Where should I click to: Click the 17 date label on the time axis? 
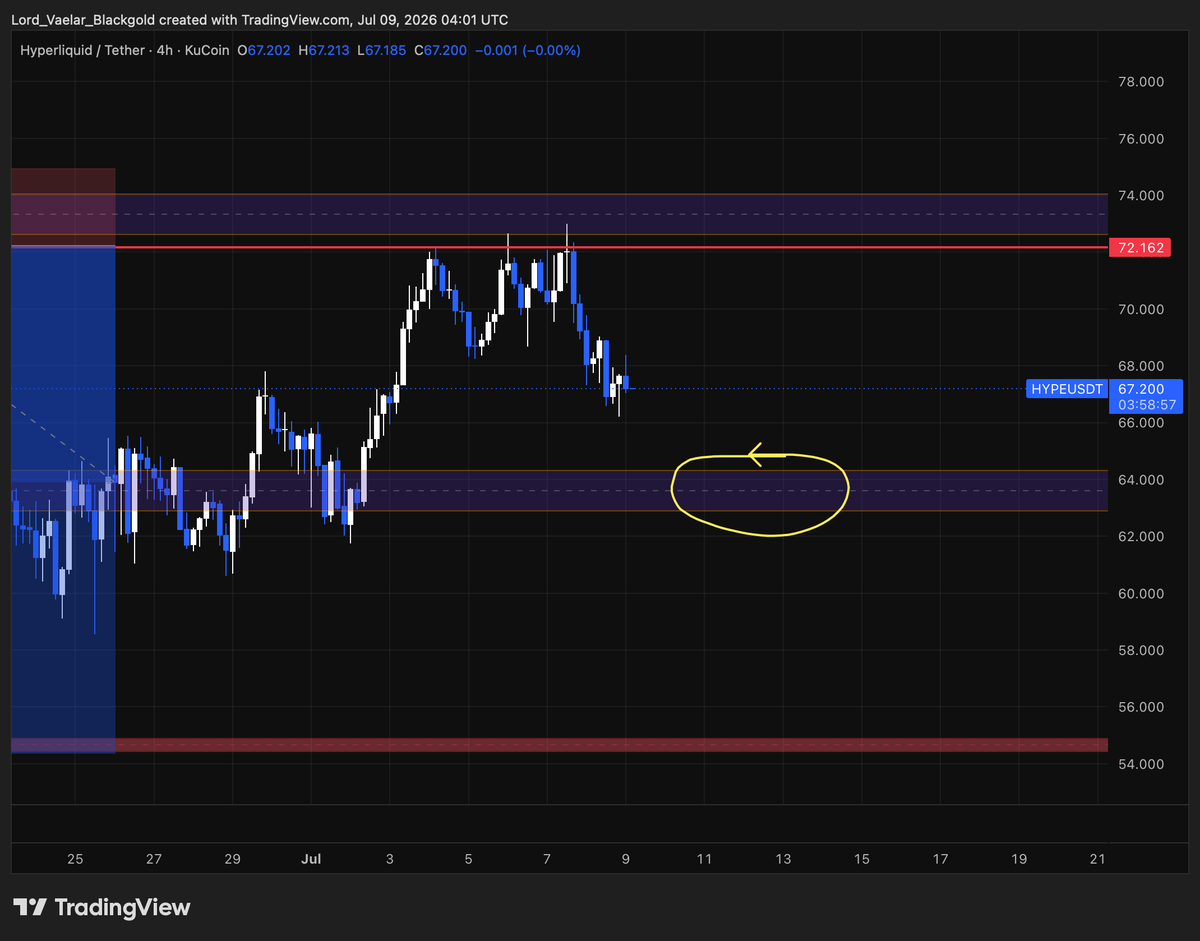tap(940, 859)
